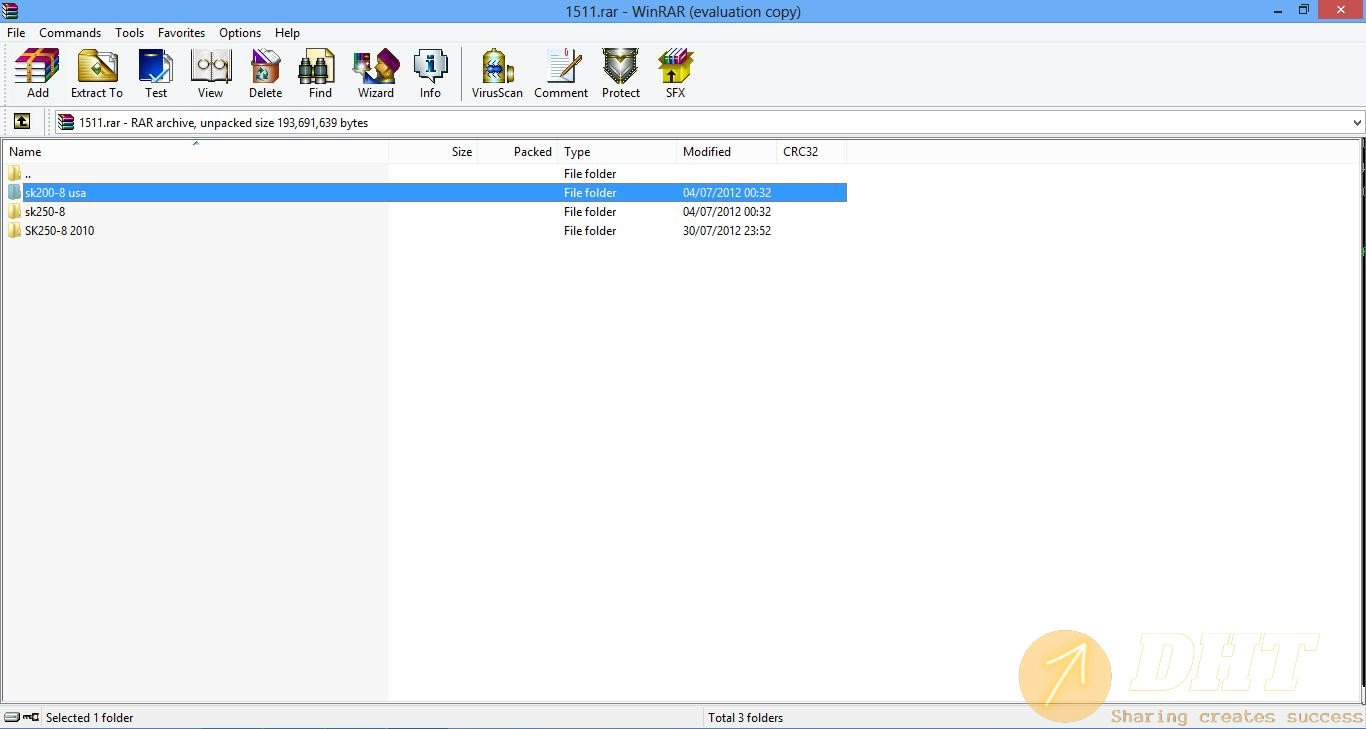
Task: Click the drive/key status bar icon
Action: [22, 717]
